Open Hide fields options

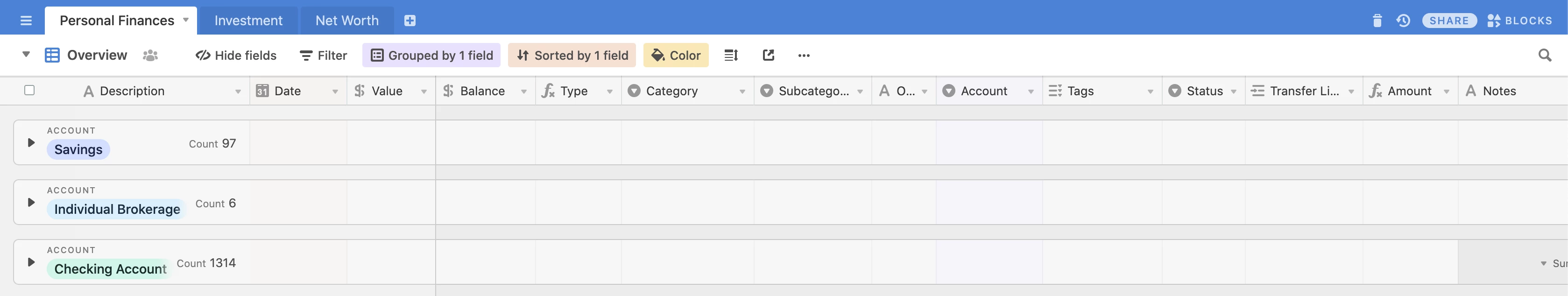(x=235, y=56)
